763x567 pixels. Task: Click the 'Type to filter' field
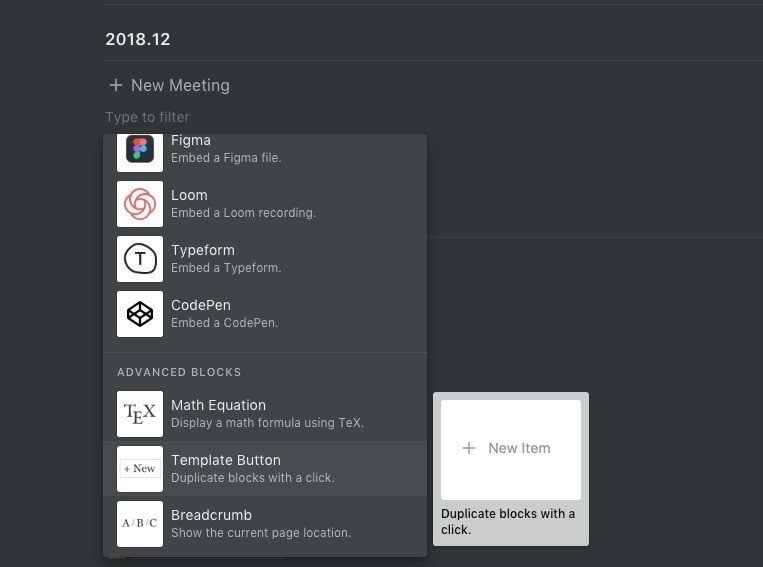click(x=147, y=117)
